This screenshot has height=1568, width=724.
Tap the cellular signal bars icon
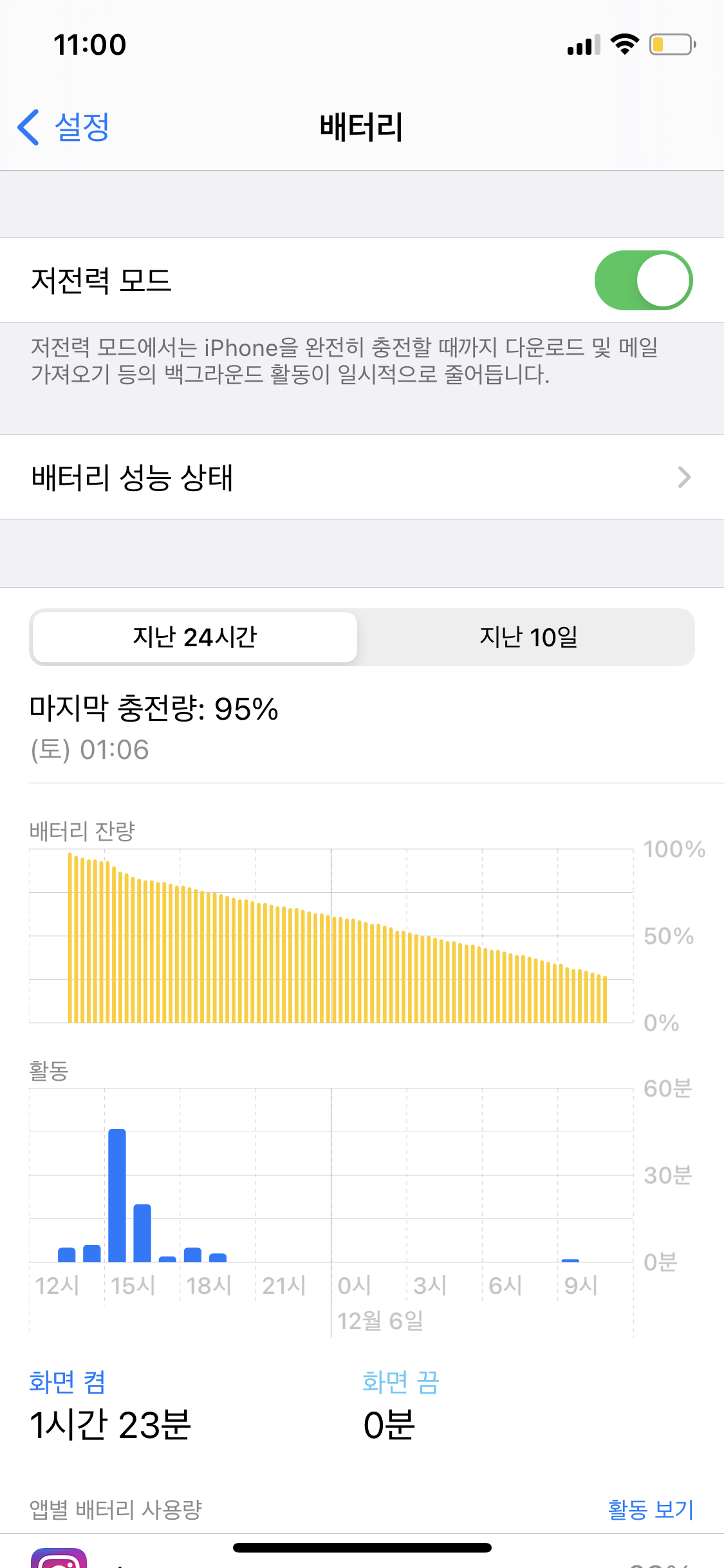pos(583,45)
